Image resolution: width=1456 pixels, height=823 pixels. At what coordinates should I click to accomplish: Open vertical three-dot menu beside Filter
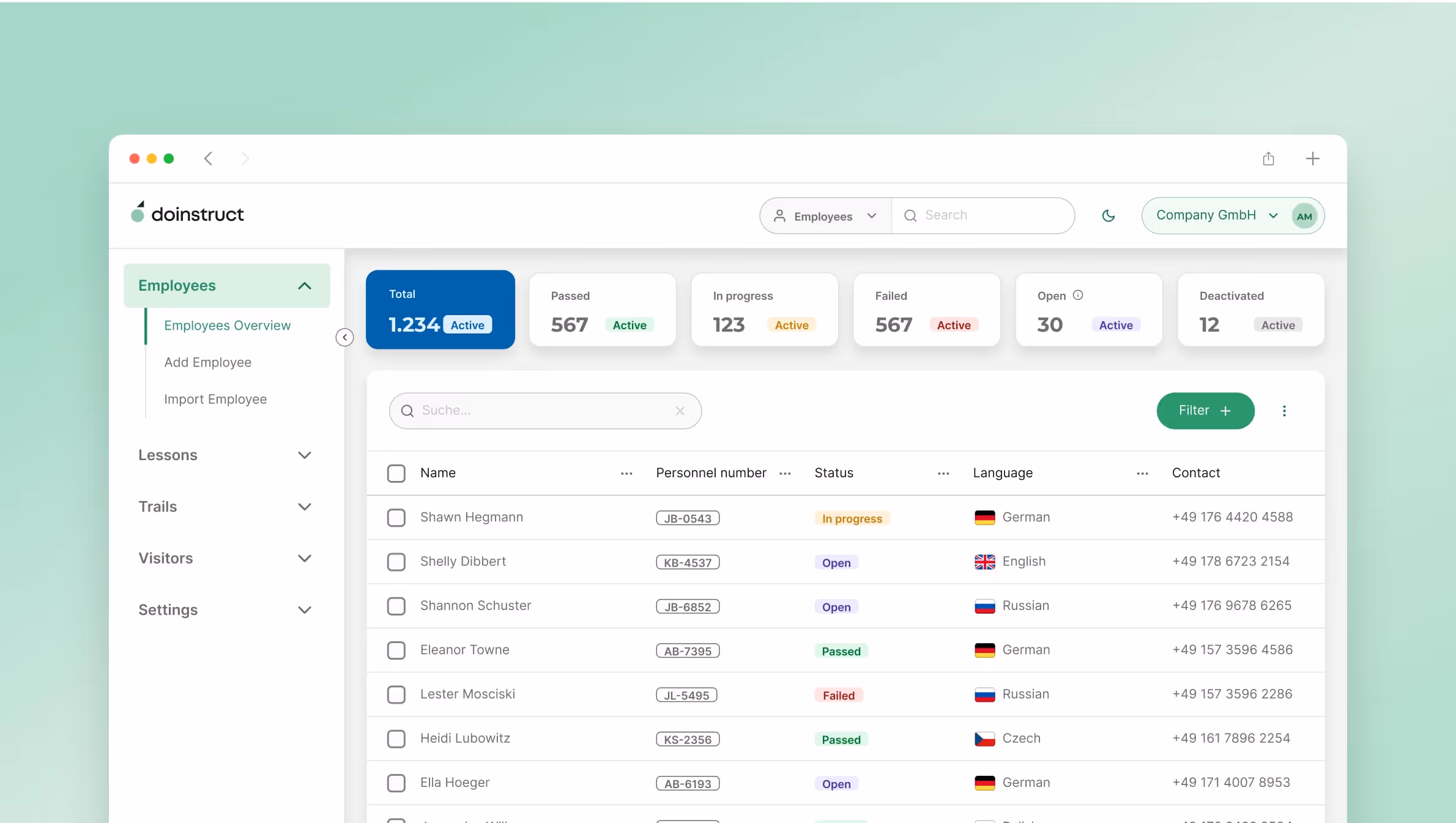pos(1284,411)
